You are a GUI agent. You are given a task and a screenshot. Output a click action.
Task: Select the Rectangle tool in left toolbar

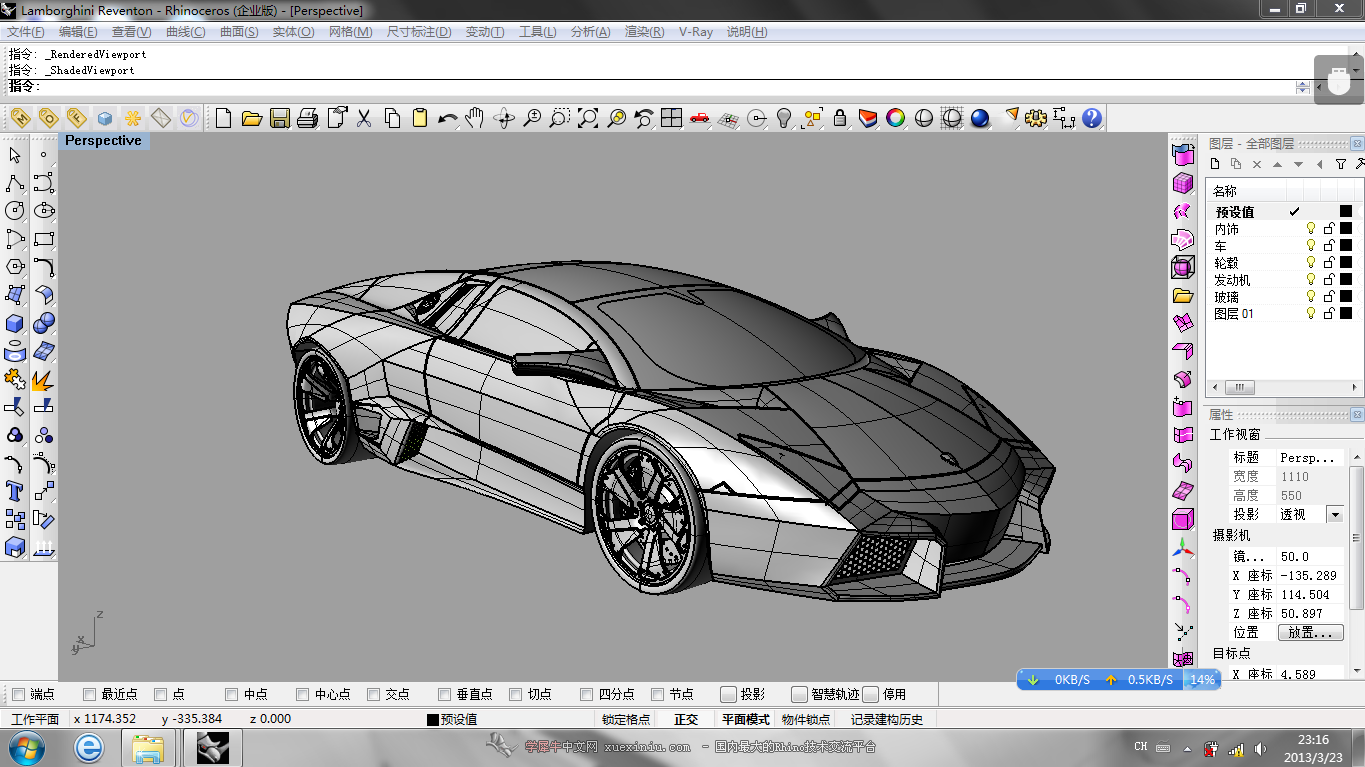click(x=44, y=239)
